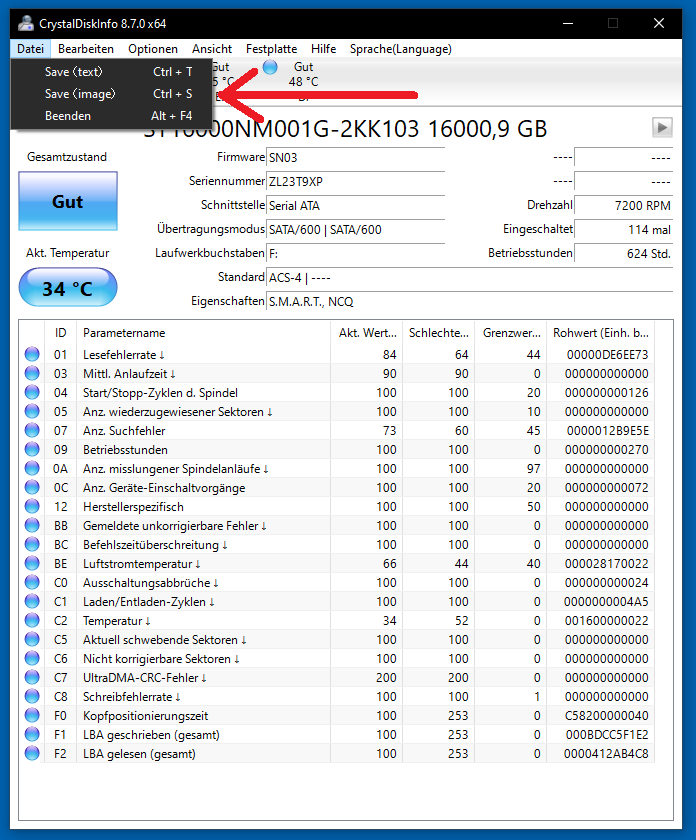Choose Save (text) from Datei menu

[111, 72]
